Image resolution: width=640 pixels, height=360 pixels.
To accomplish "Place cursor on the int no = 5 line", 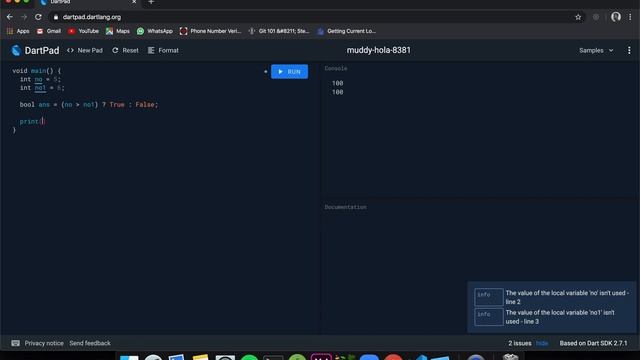I will [40, 79].
